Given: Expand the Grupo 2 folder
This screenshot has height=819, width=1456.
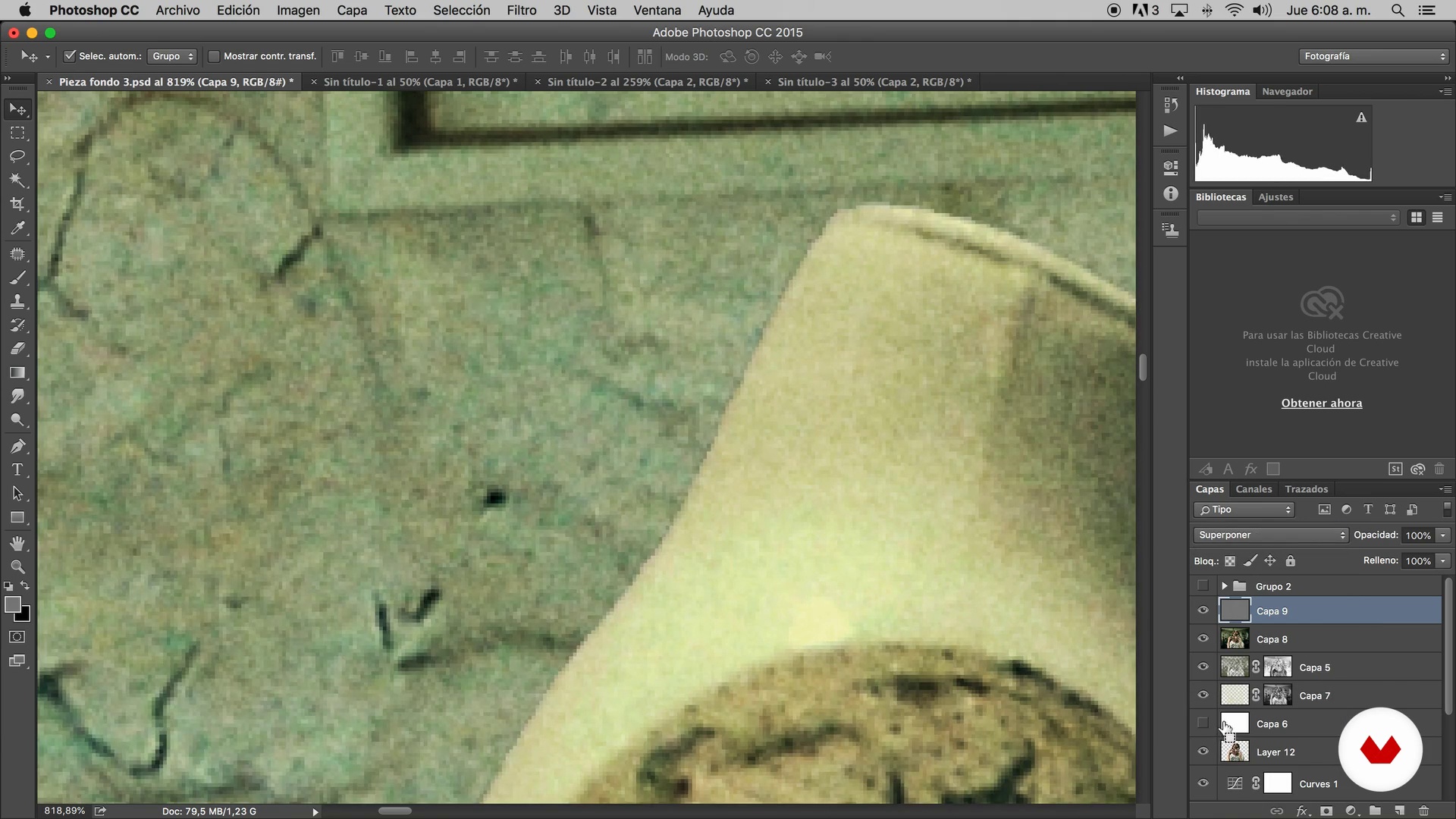Looking at the screenshot, I should click(x=1224, y=586).
